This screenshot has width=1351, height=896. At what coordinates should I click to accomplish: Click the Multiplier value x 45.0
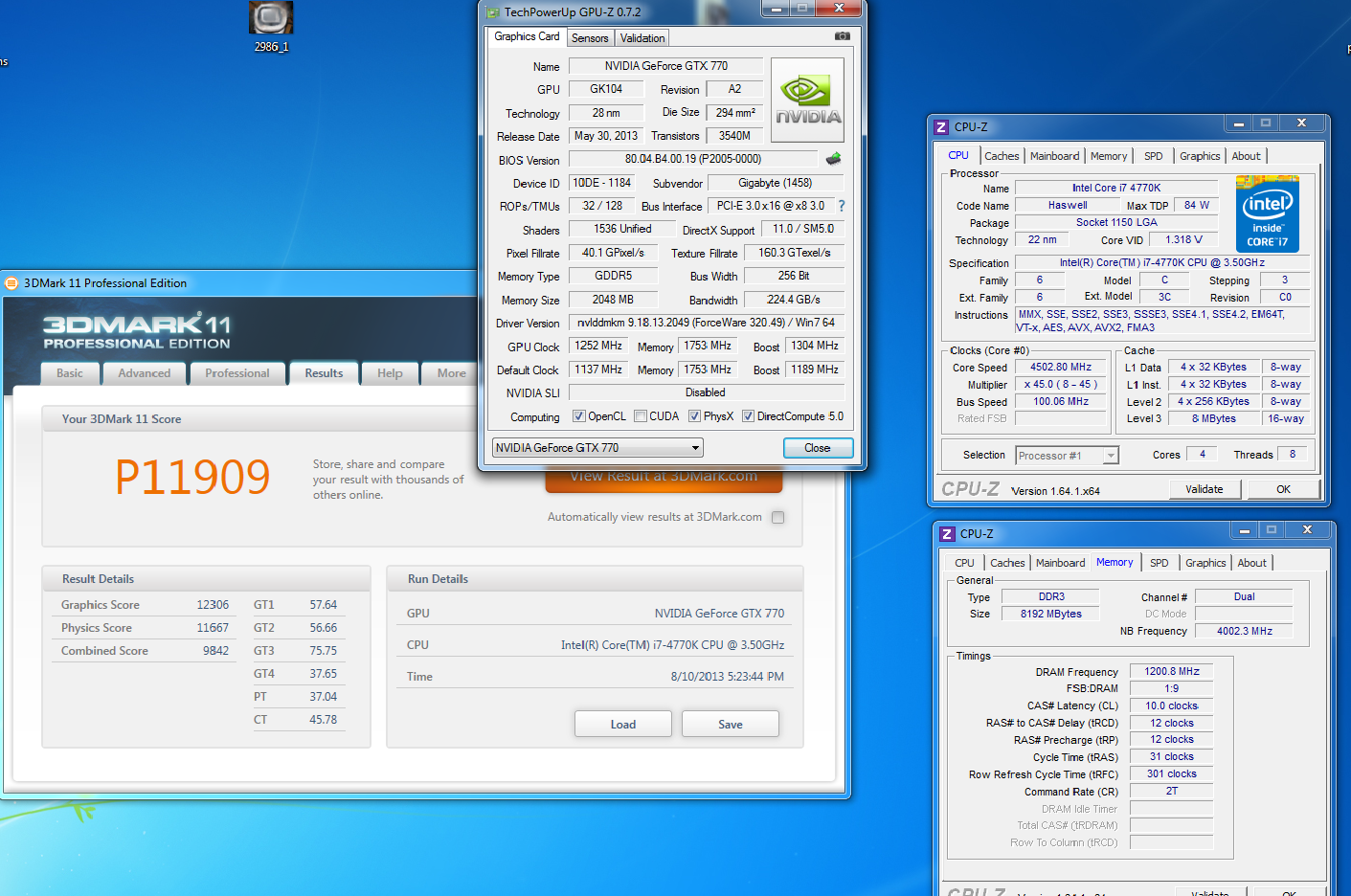[x=1061, y=385]
